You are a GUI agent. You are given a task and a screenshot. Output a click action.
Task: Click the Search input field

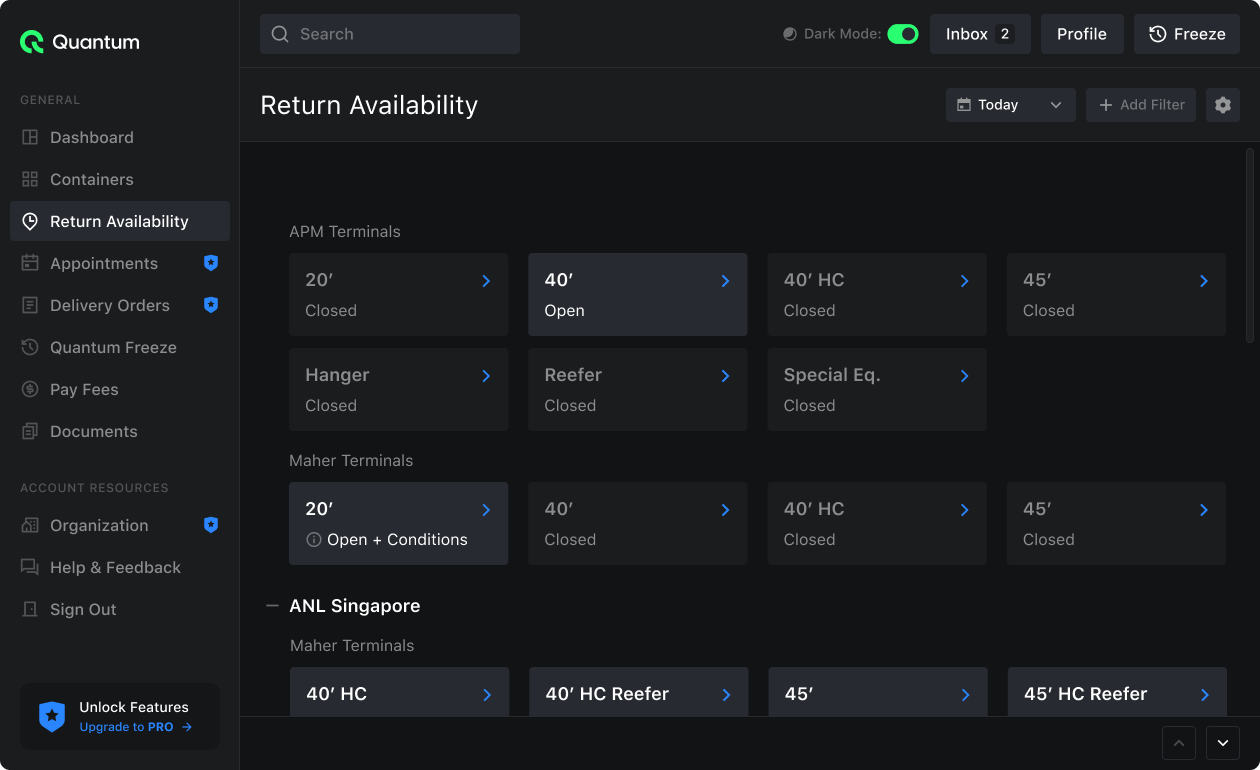[390, 33]
